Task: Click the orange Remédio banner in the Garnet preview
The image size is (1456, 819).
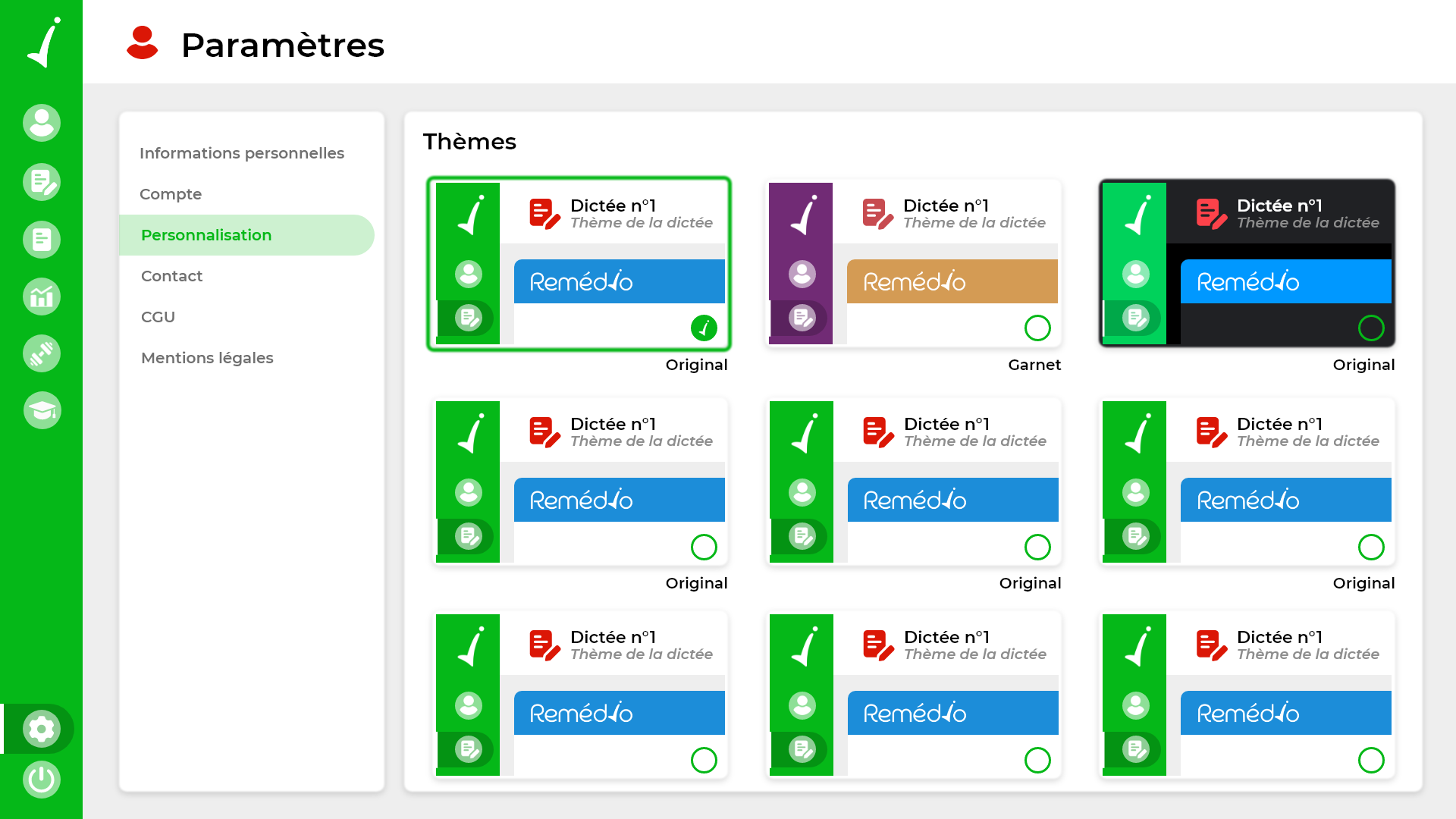Action: coord(952,281)
